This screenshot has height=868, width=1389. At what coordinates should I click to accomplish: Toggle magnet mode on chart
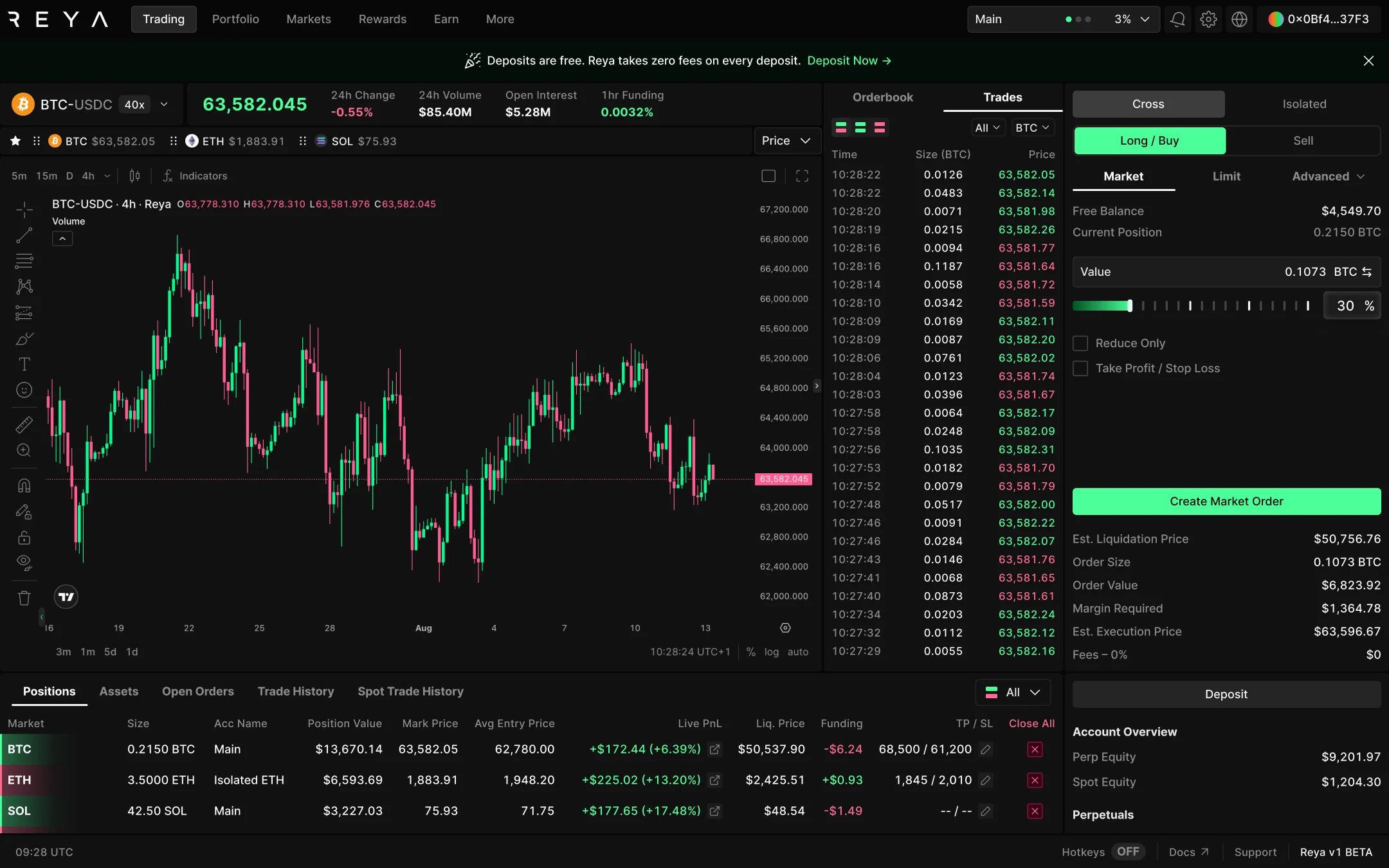click(24, 486)
